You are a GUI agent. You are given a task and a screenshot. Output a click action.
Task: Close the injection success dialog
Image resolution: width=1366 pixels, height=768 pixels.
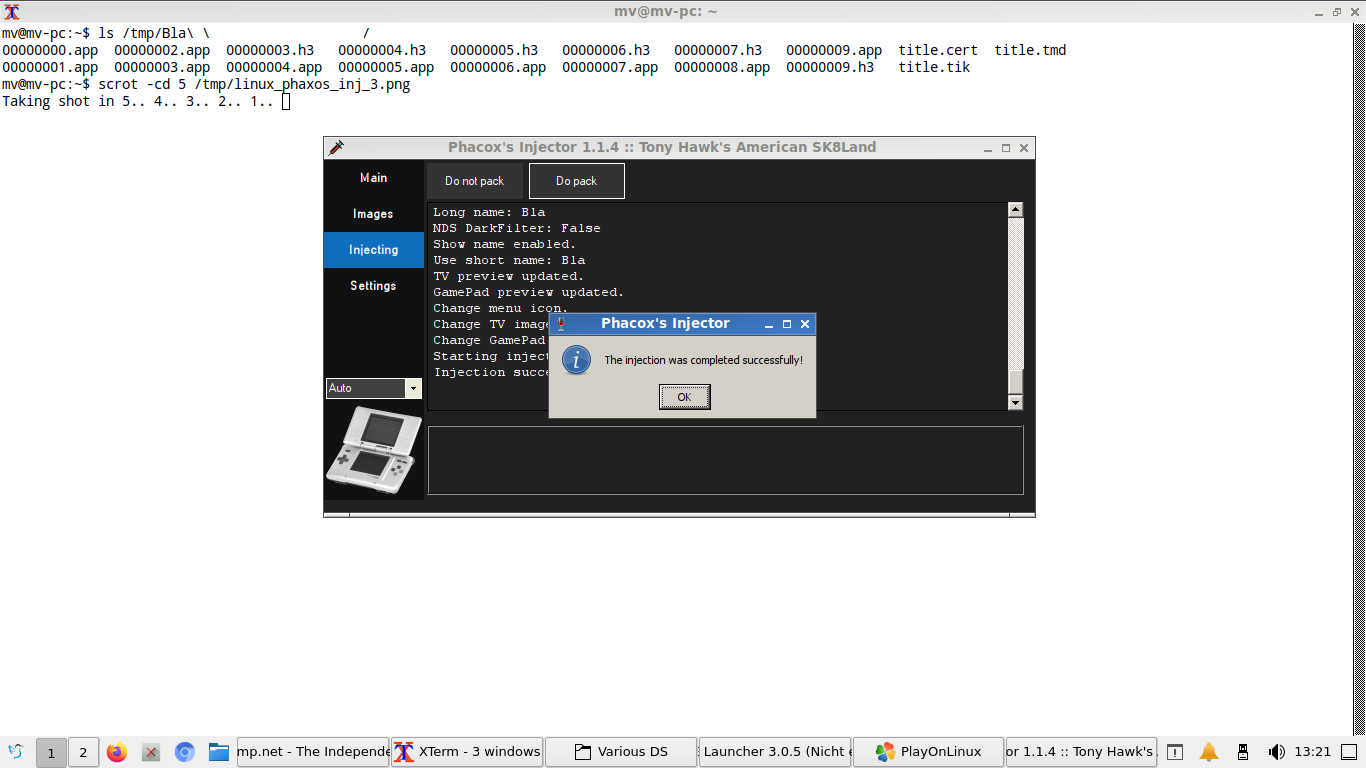point(804,324)
